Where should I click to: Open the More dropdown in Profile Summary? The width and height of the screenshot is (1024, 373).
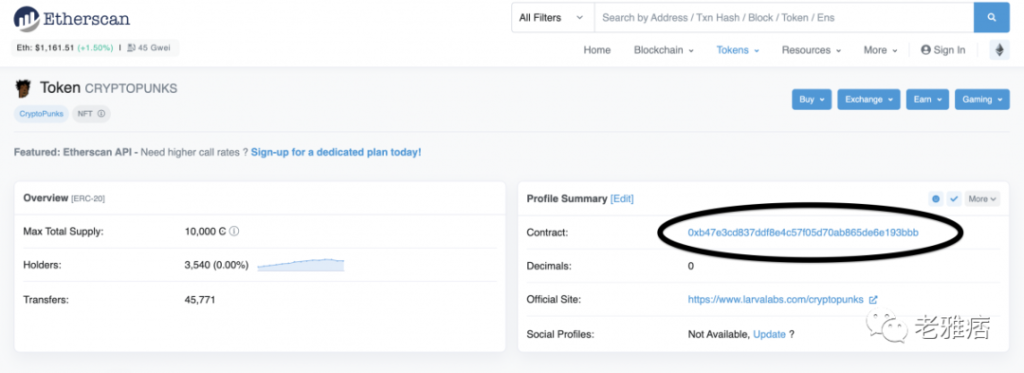(982, 199)
